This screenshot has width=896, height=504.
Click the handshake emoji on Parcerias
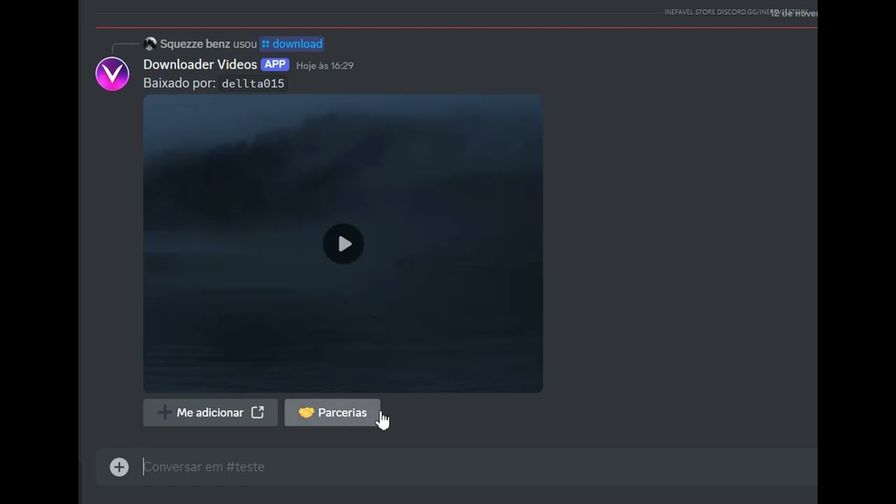pos(306,412)
